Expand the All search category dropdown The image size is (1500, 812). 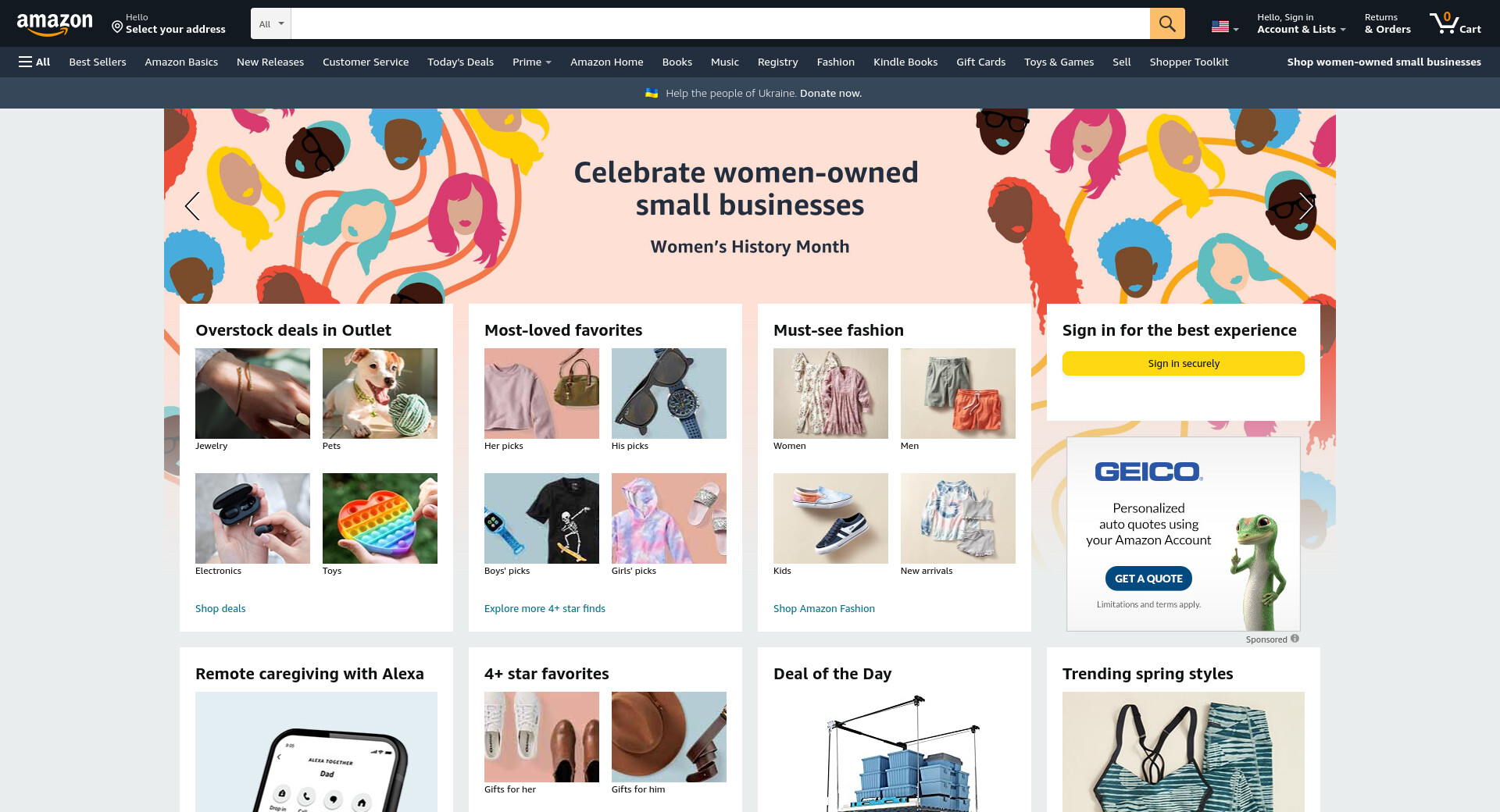[271, 23]
